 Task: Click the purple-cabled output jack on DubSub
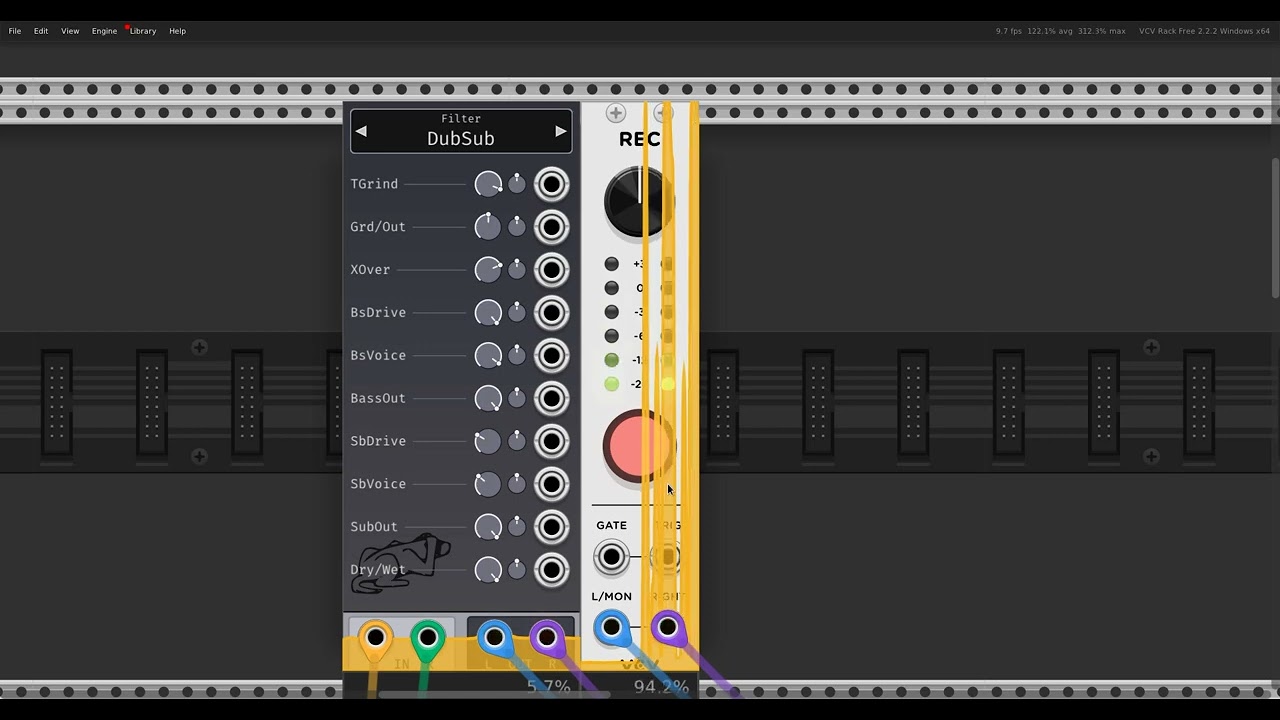[x=547, y=637]
